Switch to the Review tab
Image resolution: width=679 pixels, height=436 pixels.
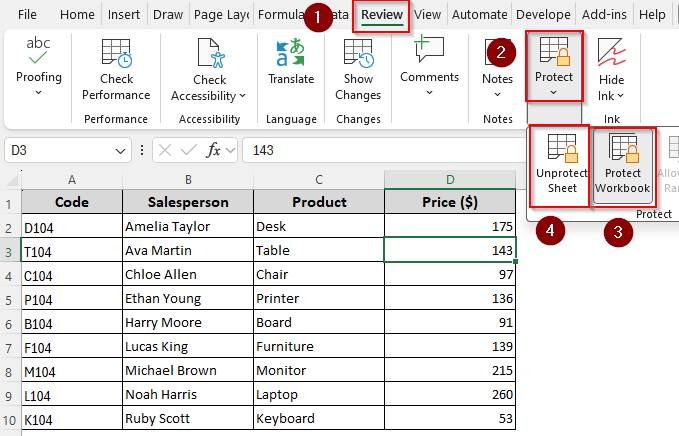coord(382,15)
